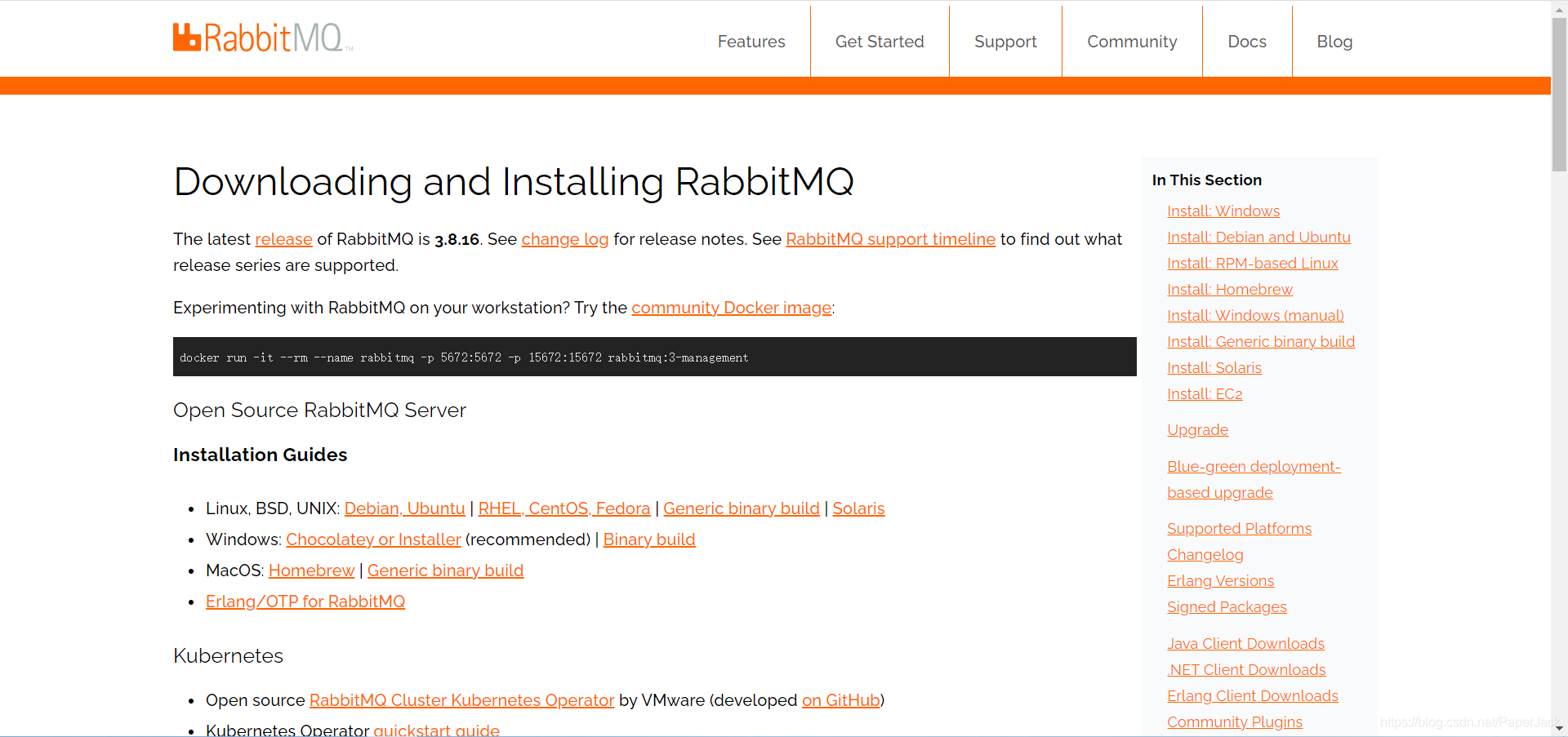Viewport: 1568px width, 737px height.
Task: Open sidebar Install: Windows (manual)
Action: point(1255,316)
